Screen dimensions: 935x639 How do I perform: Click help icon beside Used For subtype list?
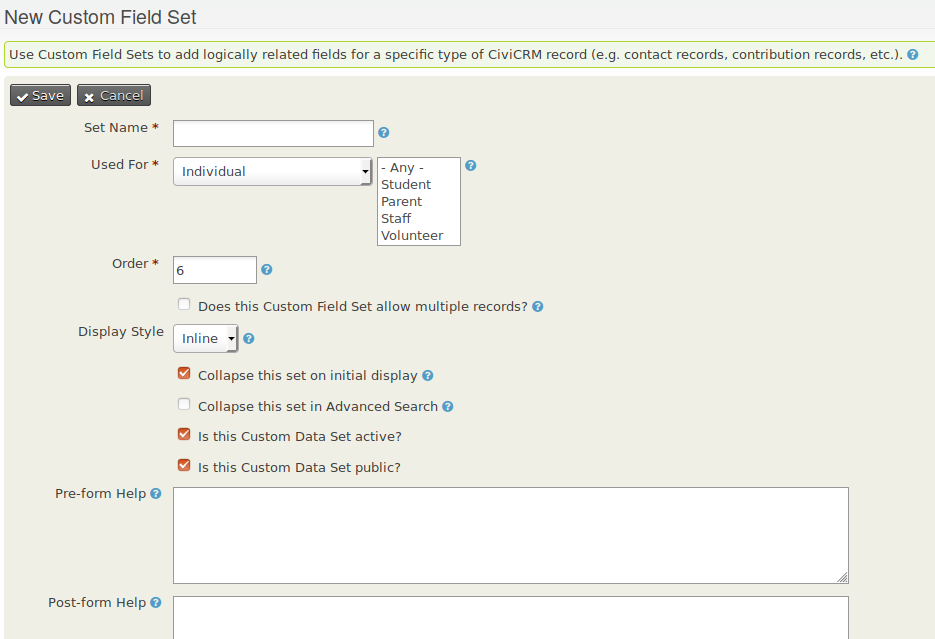click(x=471, y=166)
